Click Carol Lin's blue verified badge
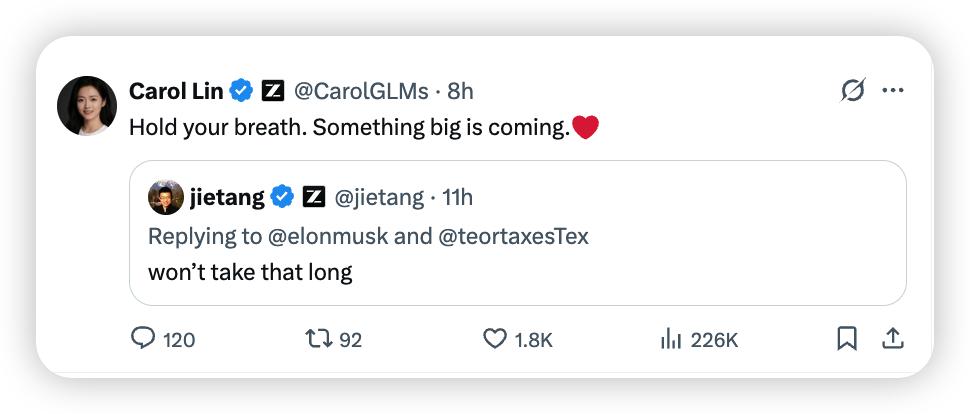 [x=241, y=91]
